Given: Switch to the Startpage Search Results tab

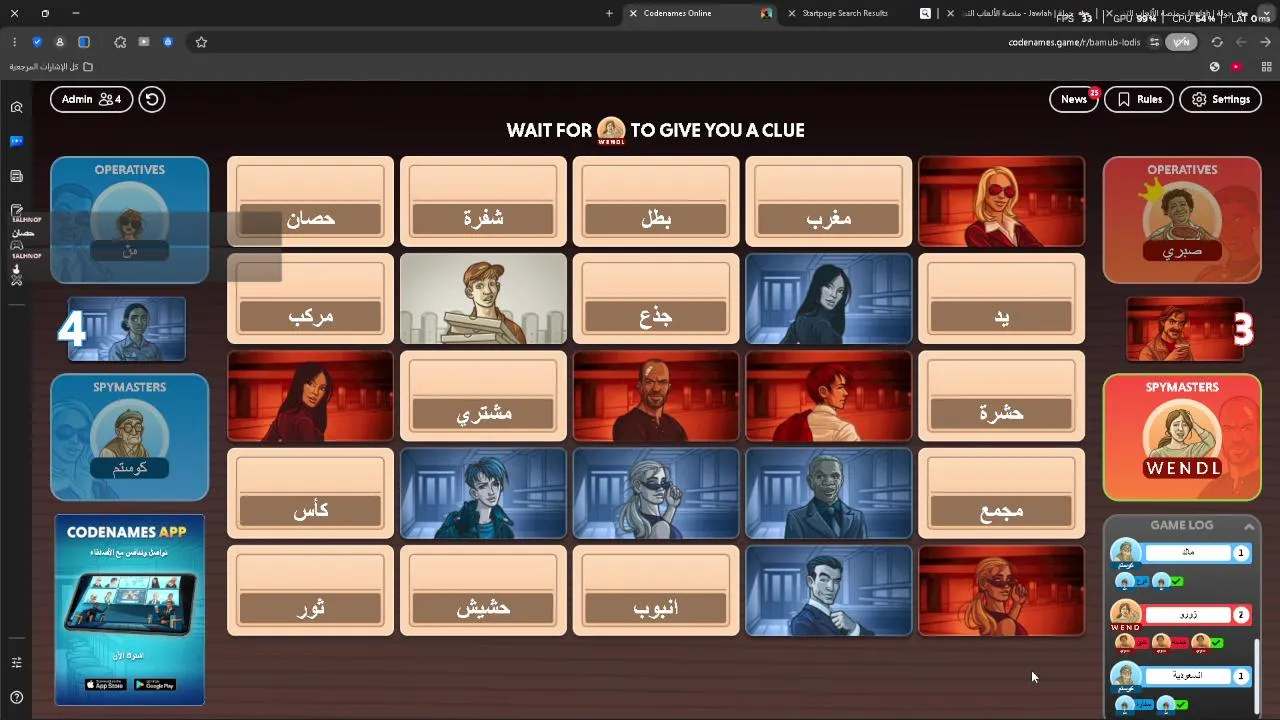Looking at the screenshot, I should [x=858, y=13].
